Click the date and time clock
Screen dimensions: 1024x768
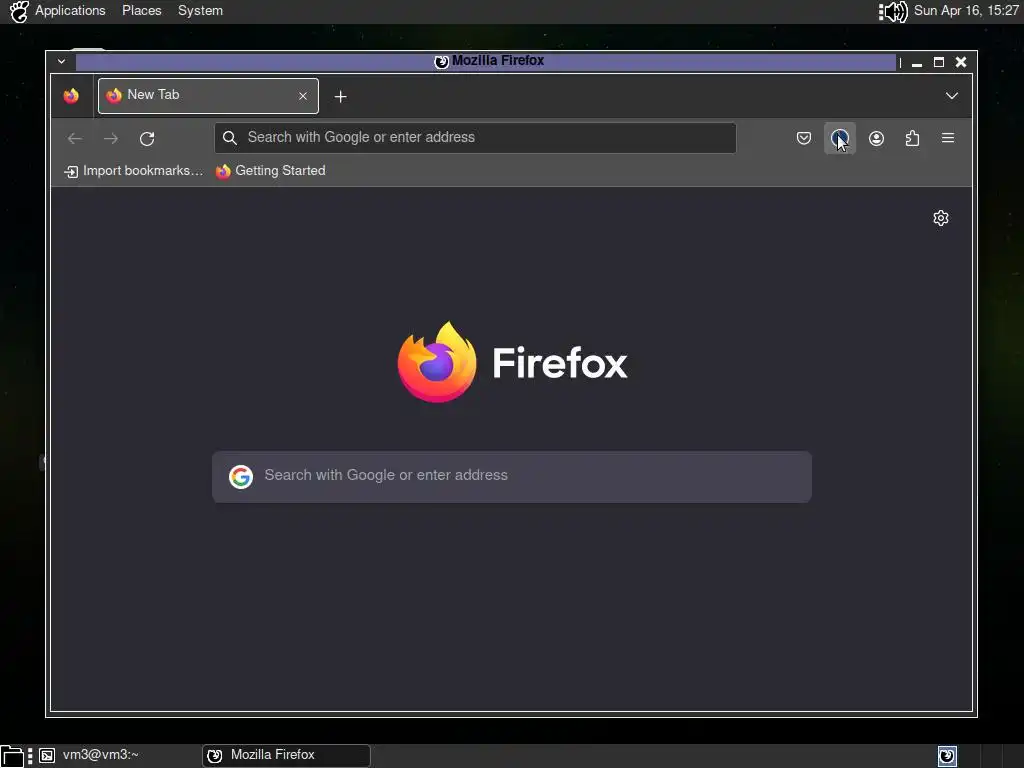(x=966, y=10)
